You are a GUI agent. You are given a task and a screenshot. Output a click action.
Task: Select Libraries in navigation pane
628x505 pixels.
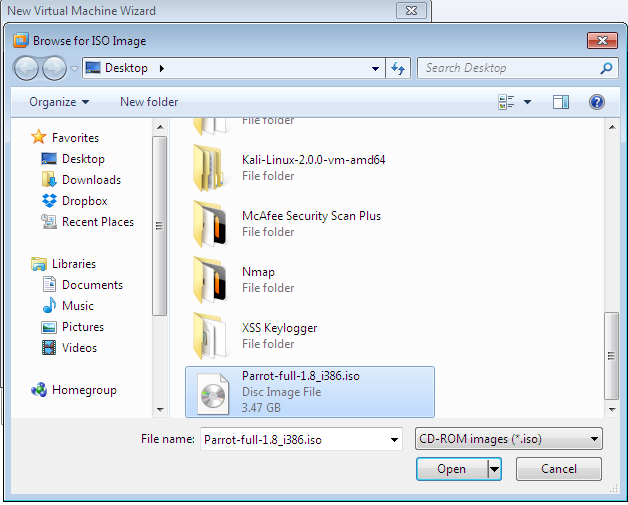74,264
